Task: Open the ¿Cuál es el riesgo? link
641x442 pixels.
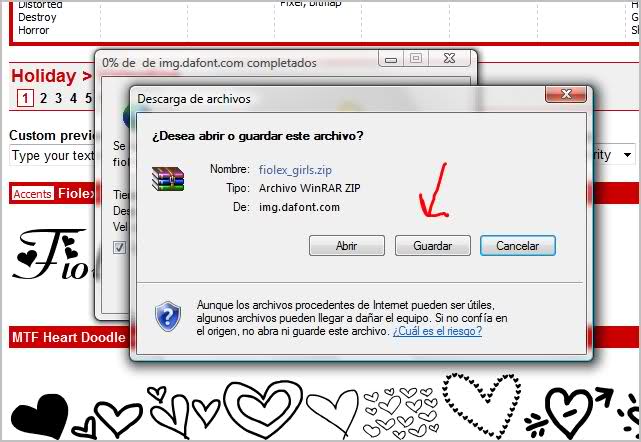Action: pos(437,331)
